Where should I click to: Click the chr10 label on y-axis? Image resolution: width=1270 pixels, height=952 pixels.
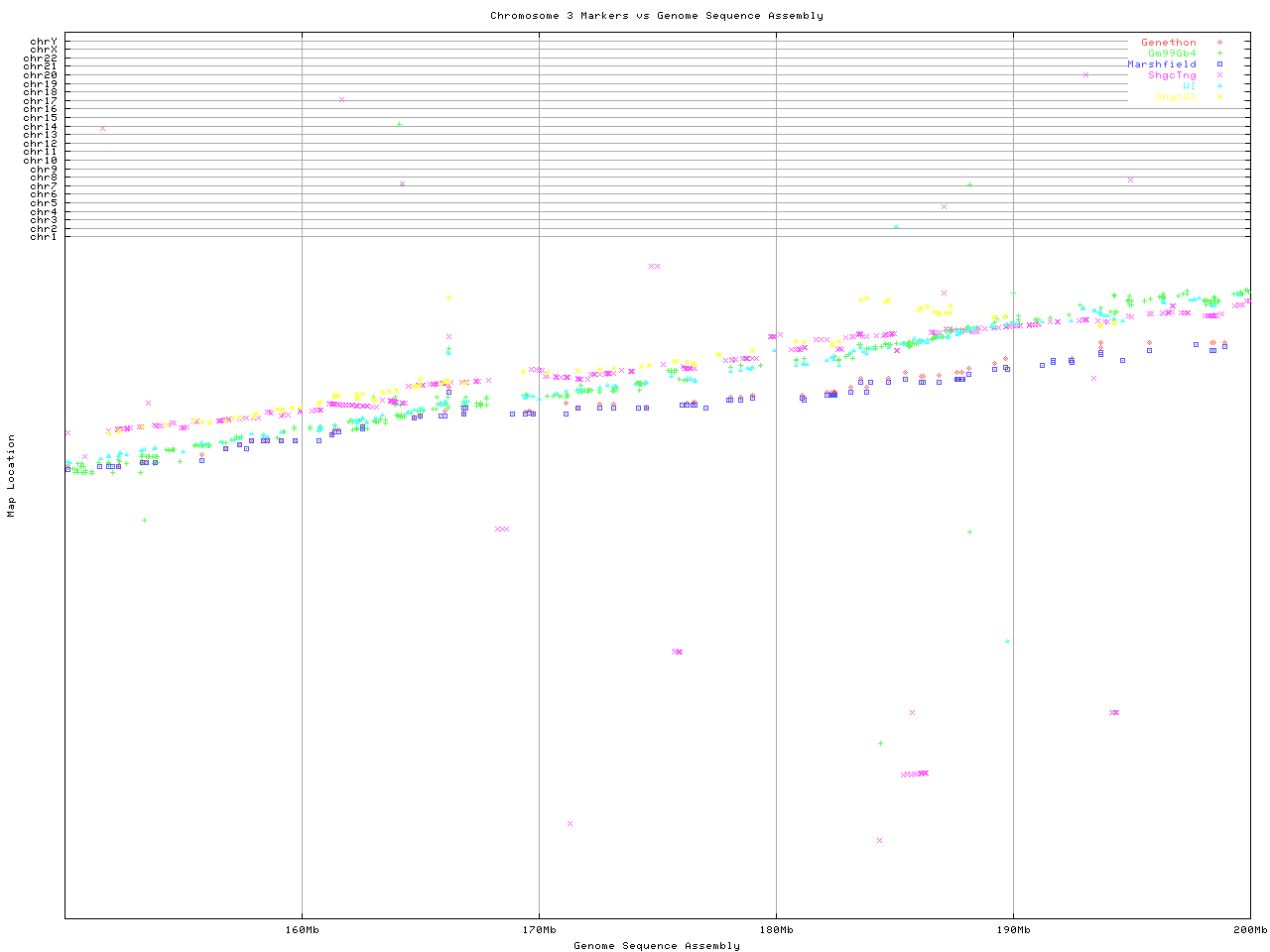tap(40, 160)
